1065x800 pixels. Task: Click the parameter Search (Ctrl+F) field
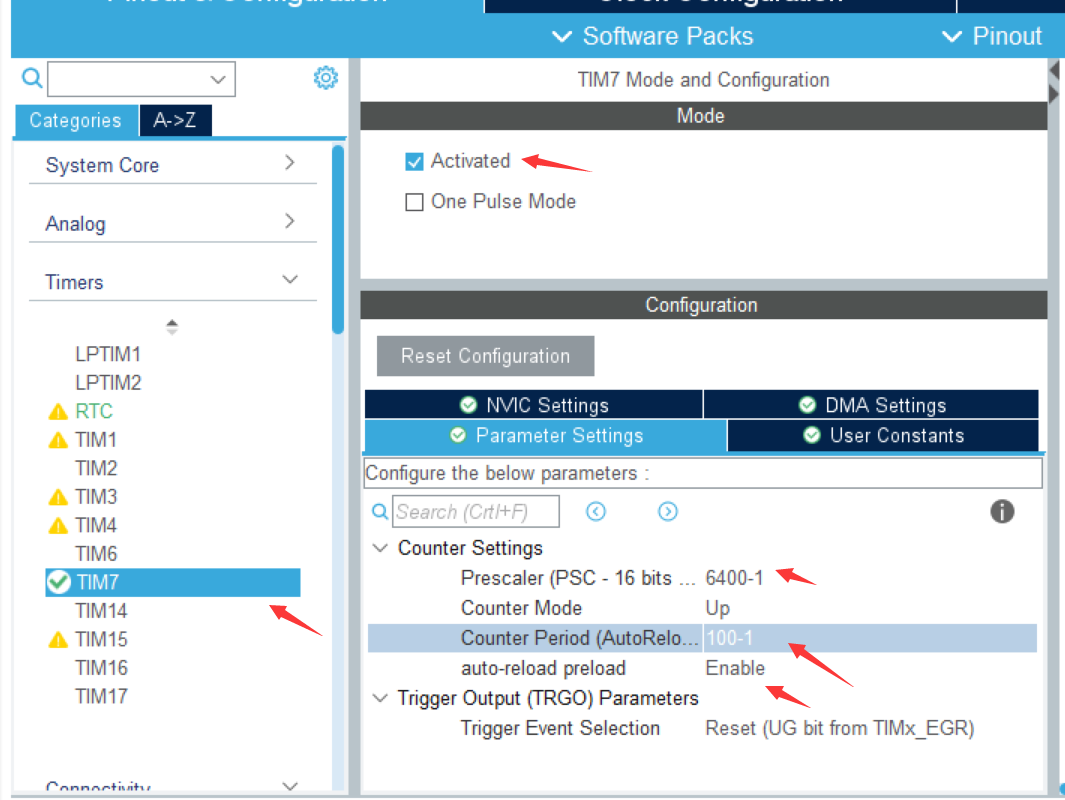point(476,511)
